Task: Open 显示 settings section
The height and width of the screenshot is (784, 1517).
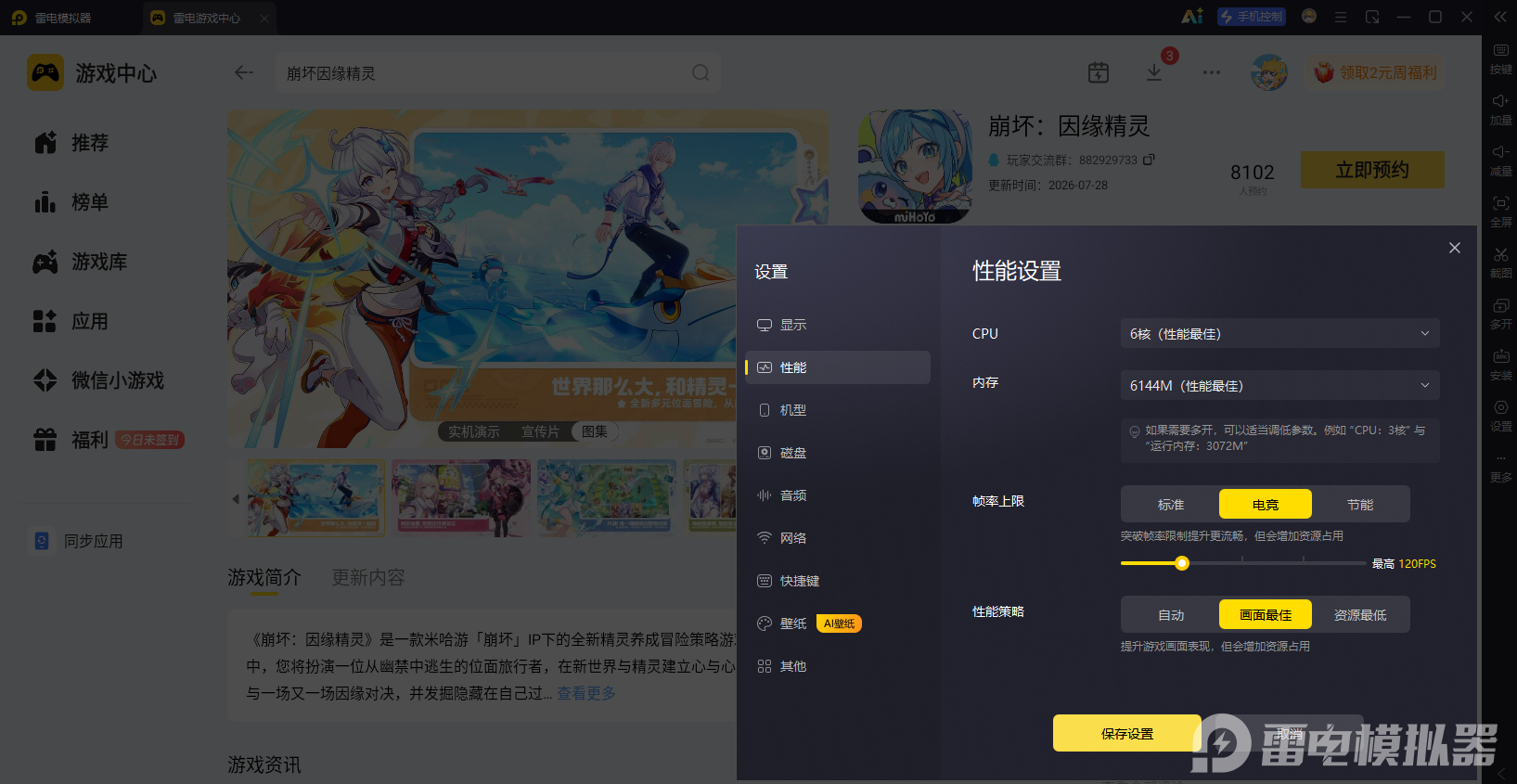Action: (x=838, y=325)
